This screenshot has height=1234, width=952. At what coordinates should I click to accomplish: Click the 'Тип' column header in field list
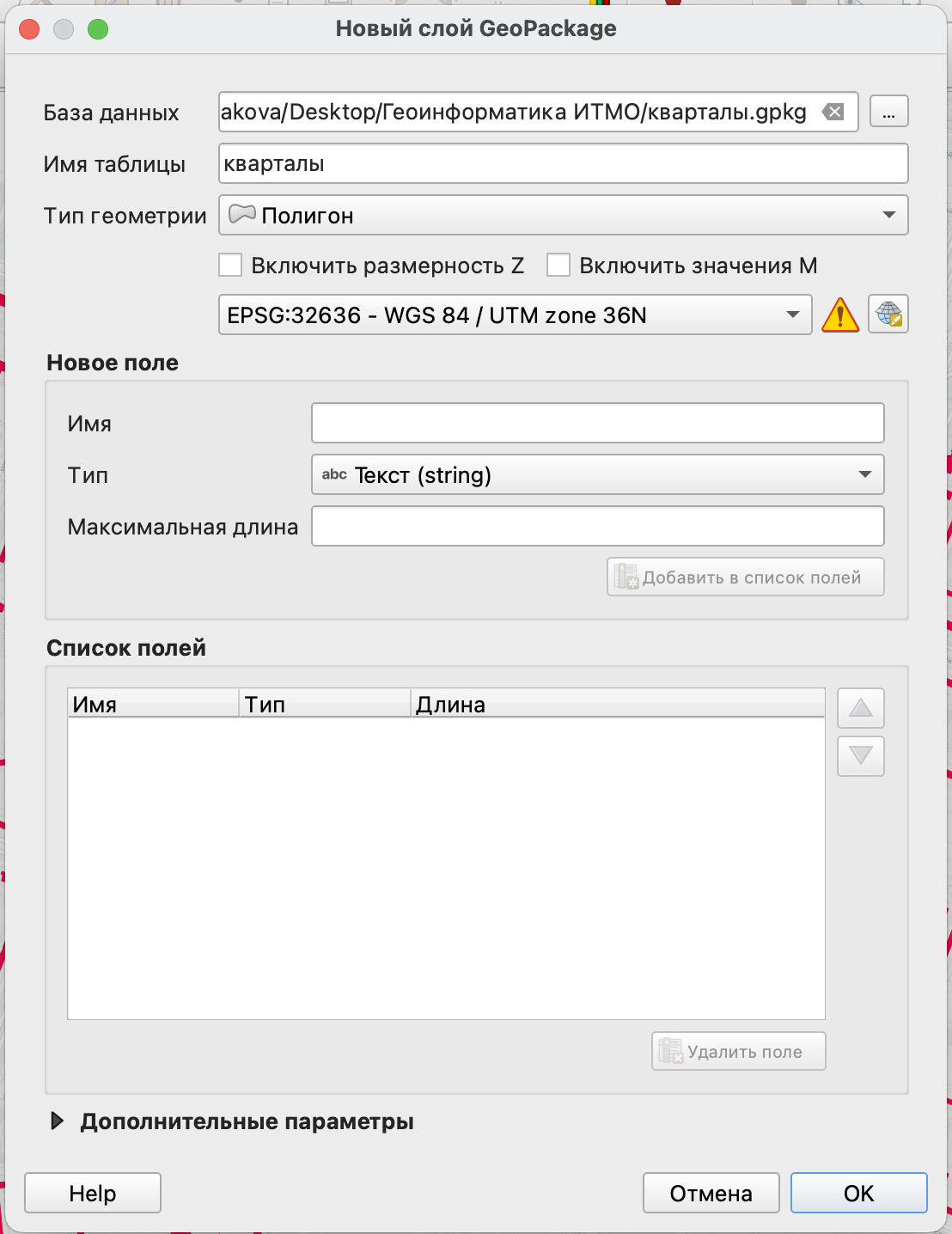[x=324, y=704]
